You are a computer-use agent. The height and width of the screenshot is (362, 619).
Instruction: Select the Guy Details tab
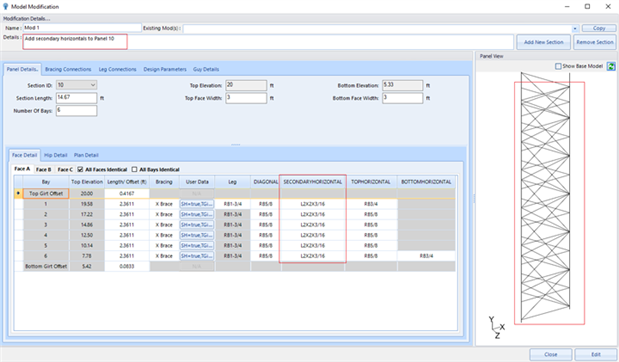tap(206, 69)
